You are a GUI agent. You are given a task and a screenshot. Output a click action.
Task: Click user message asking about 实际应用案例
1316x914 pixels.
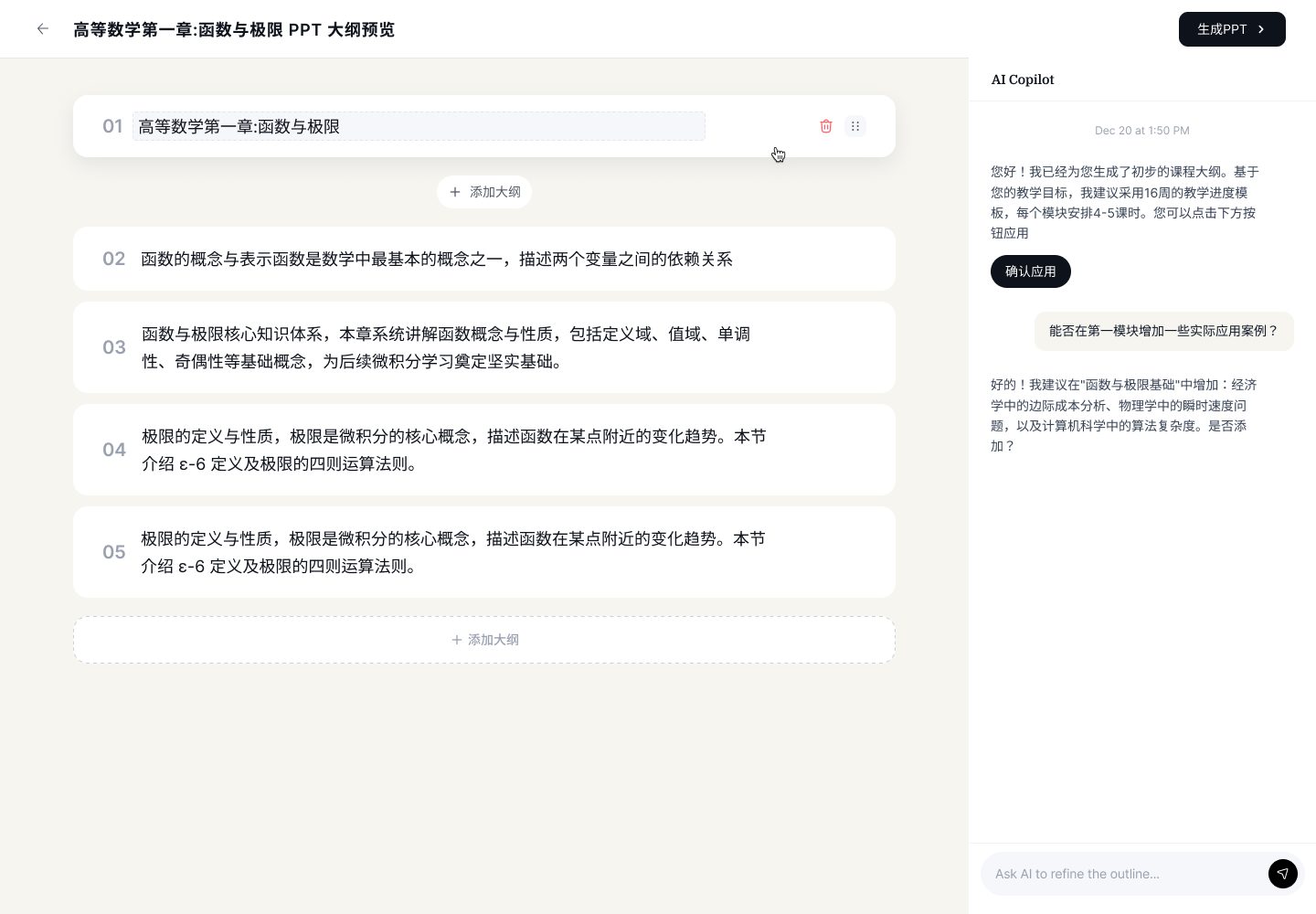tap(1163, 331)
